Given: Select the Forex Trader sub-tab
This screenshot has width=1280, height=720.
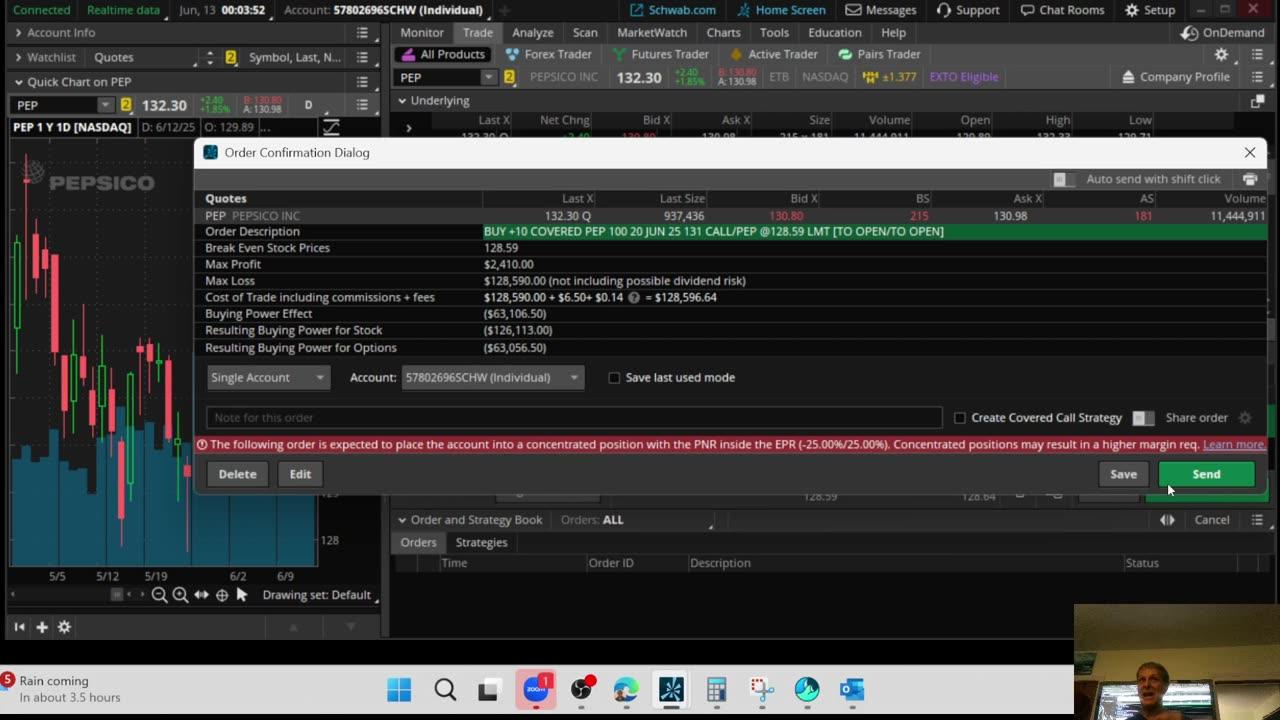Looking at the screenshot, I should (549, 55).
